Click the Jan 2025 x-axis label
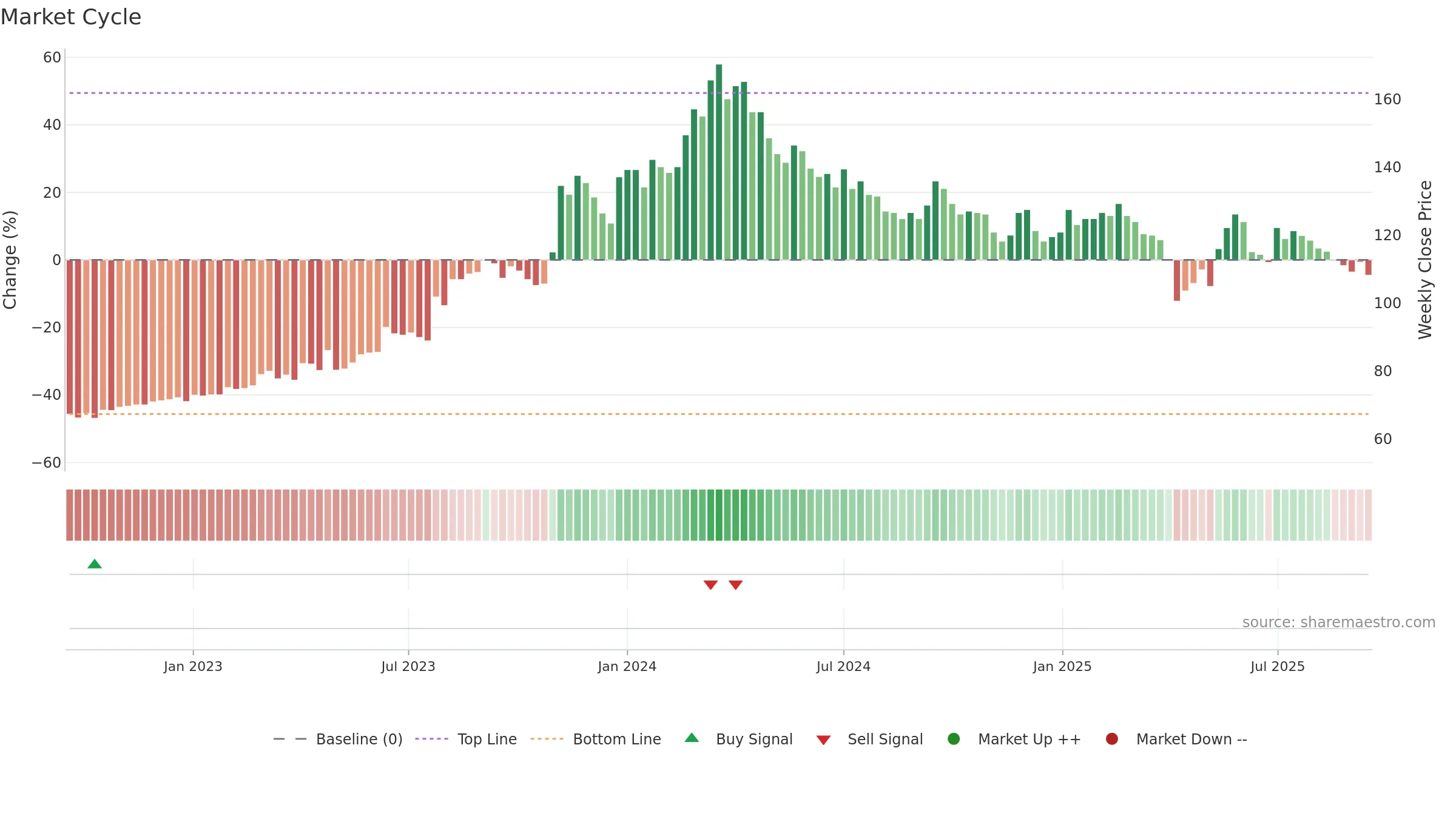This screenshot has height=819, width=1456. click(1062, 667)
